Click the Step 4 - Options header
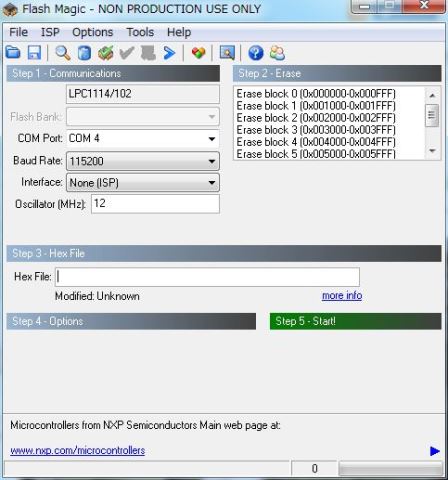The width and height of the screenshot is (448, 480). click(131, 321)
